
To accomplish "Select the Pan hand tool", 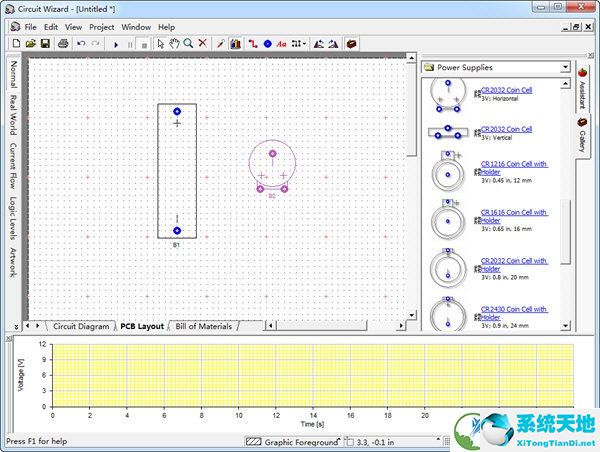I will coord(174,44).
